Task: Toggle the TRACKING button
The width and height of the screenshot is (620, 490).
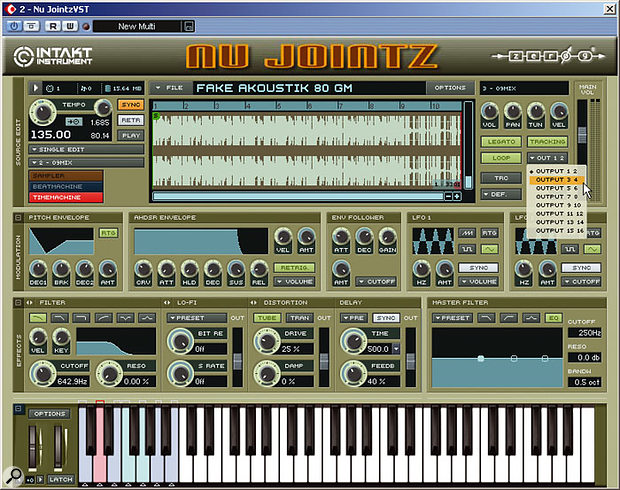Action: 548,142
